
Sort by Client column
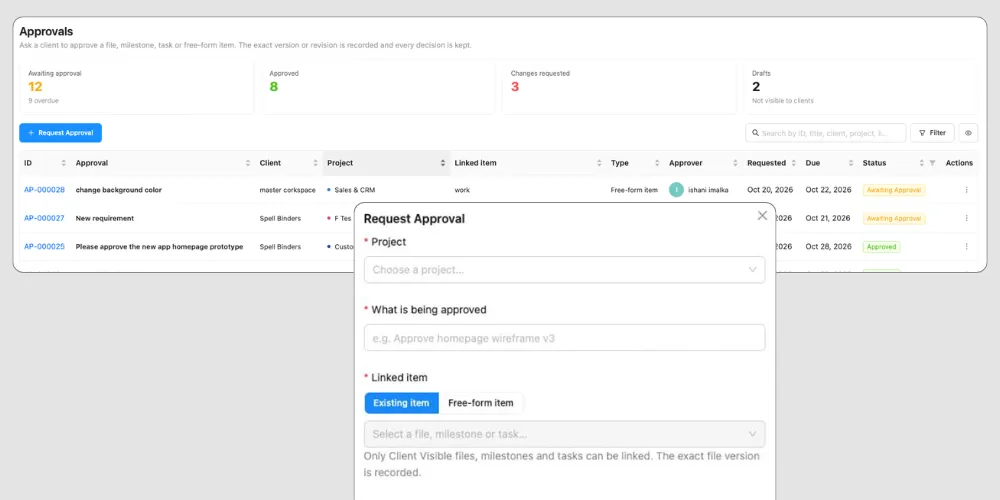[315, 163]
